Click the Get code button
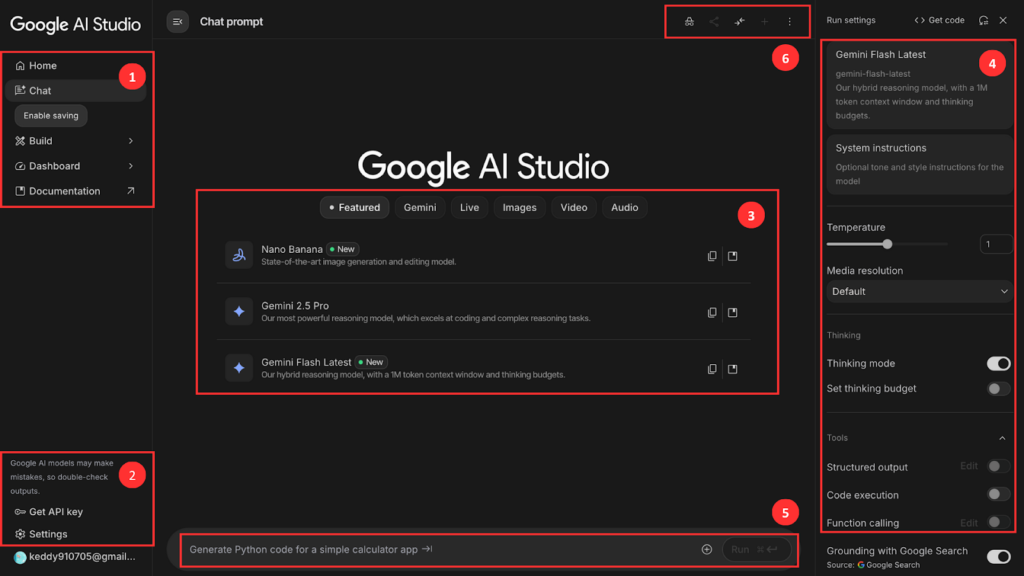Viewport: 1024px width, 576px height. click(940, 20)
